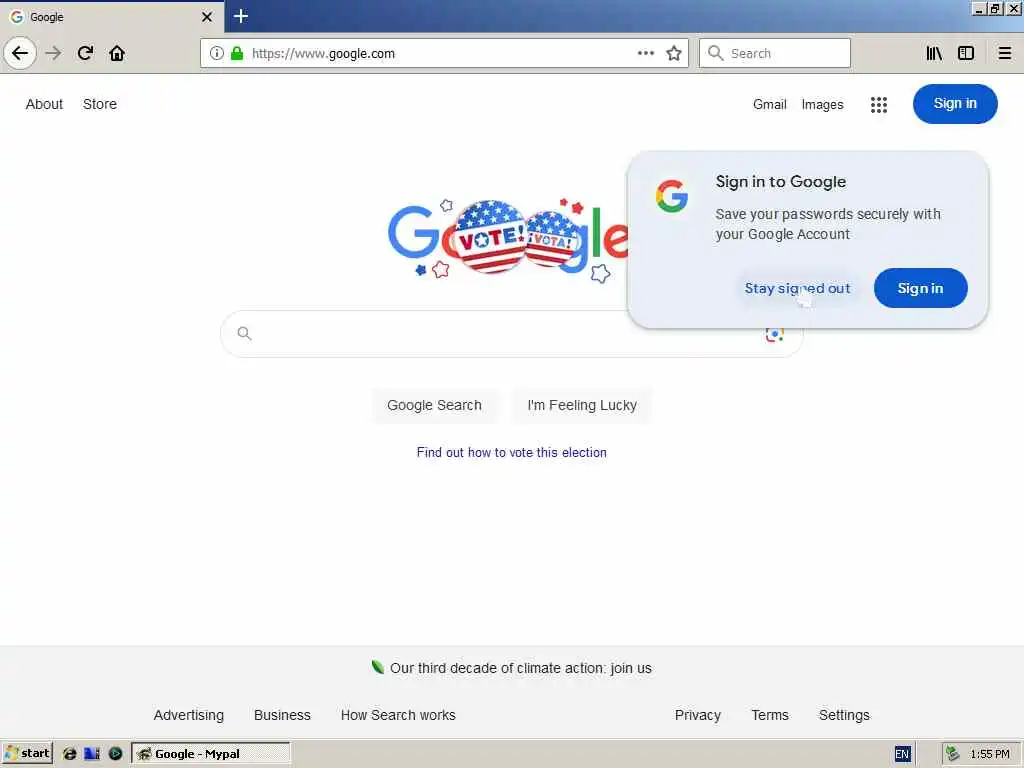This screenshot has height=768, width=1024.
Task: Open the Windows start menu
Action: tap(27, 754)
